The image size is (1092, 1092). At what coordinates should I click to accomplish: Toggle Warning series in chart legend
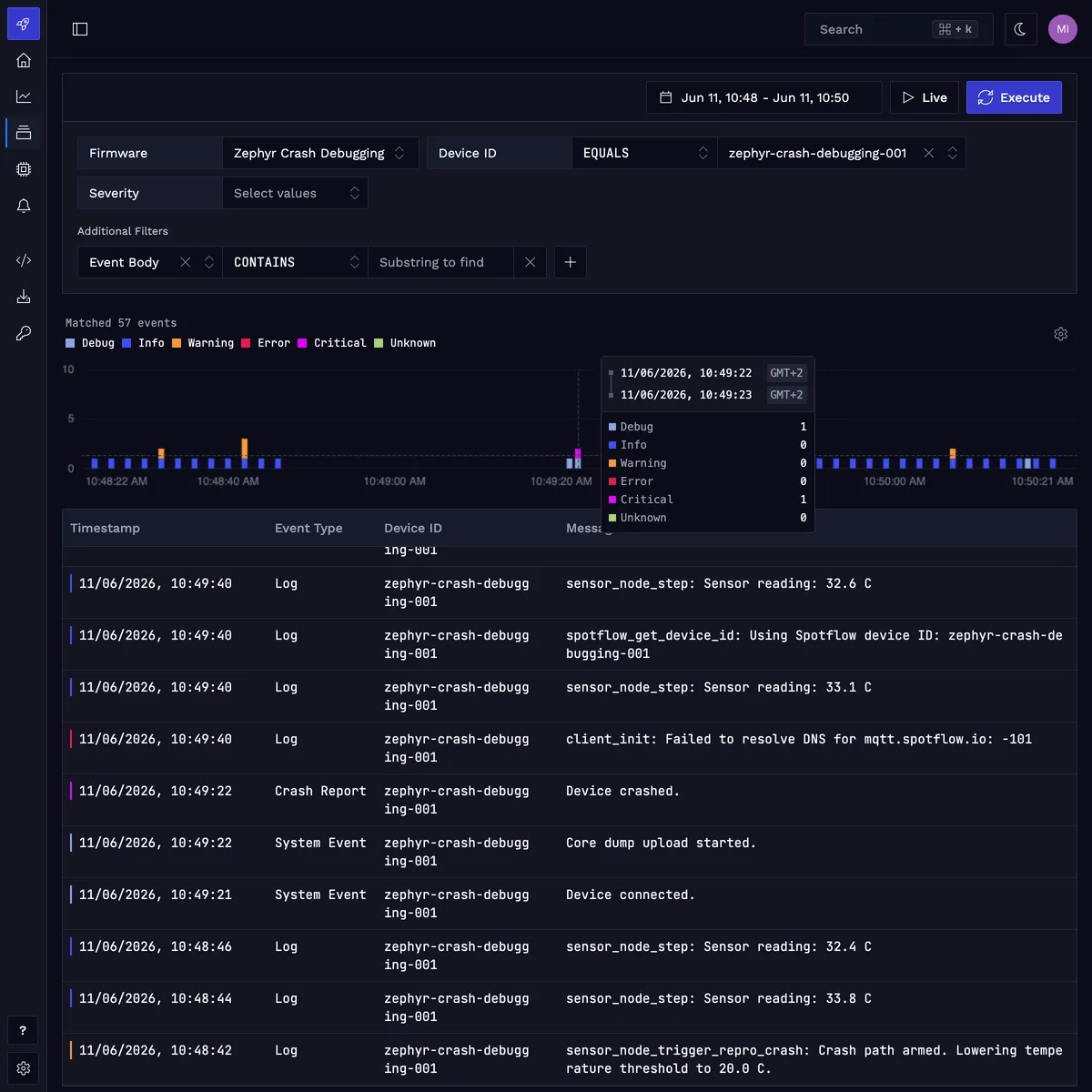click(203, 343)
